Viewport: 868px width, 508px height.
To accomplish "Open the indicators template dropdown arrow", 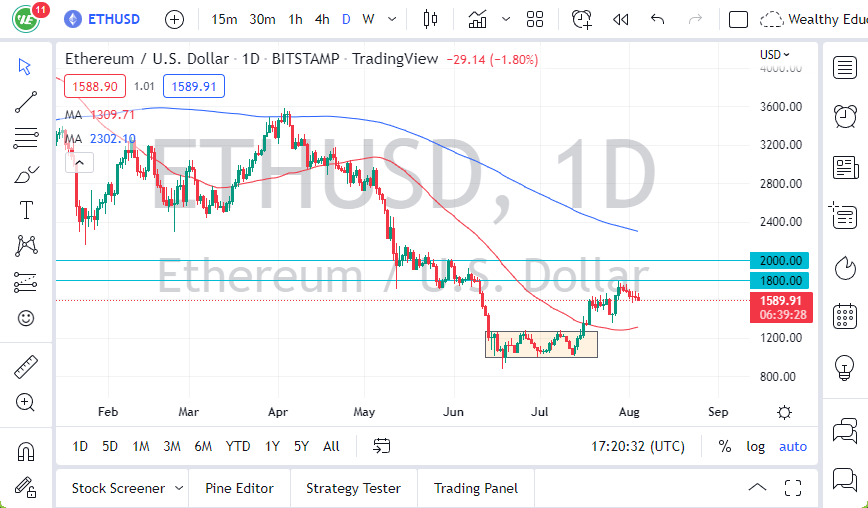I will pos(506,19).
